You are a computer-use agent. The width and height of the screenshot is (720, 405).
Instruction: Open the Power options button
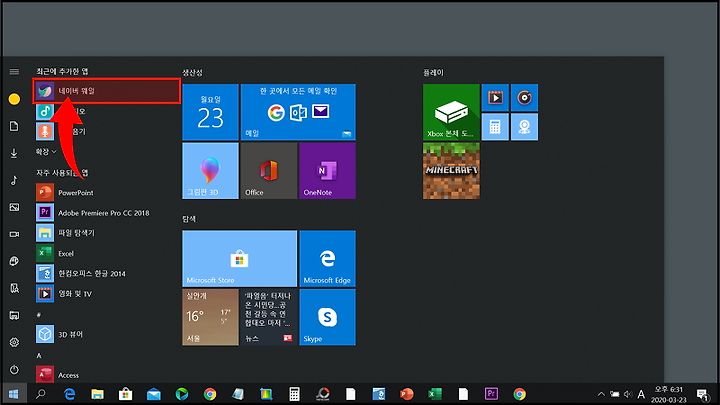coord(14,370)
